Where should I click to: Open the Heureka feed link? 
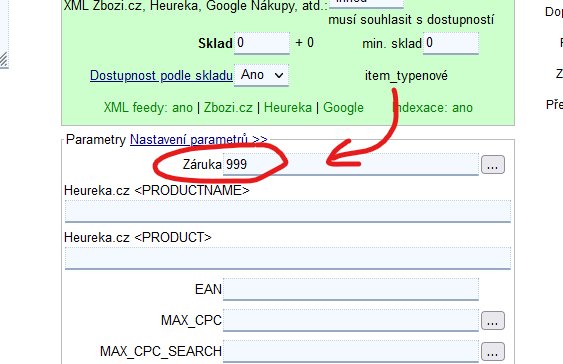click(x=288, y=108)
